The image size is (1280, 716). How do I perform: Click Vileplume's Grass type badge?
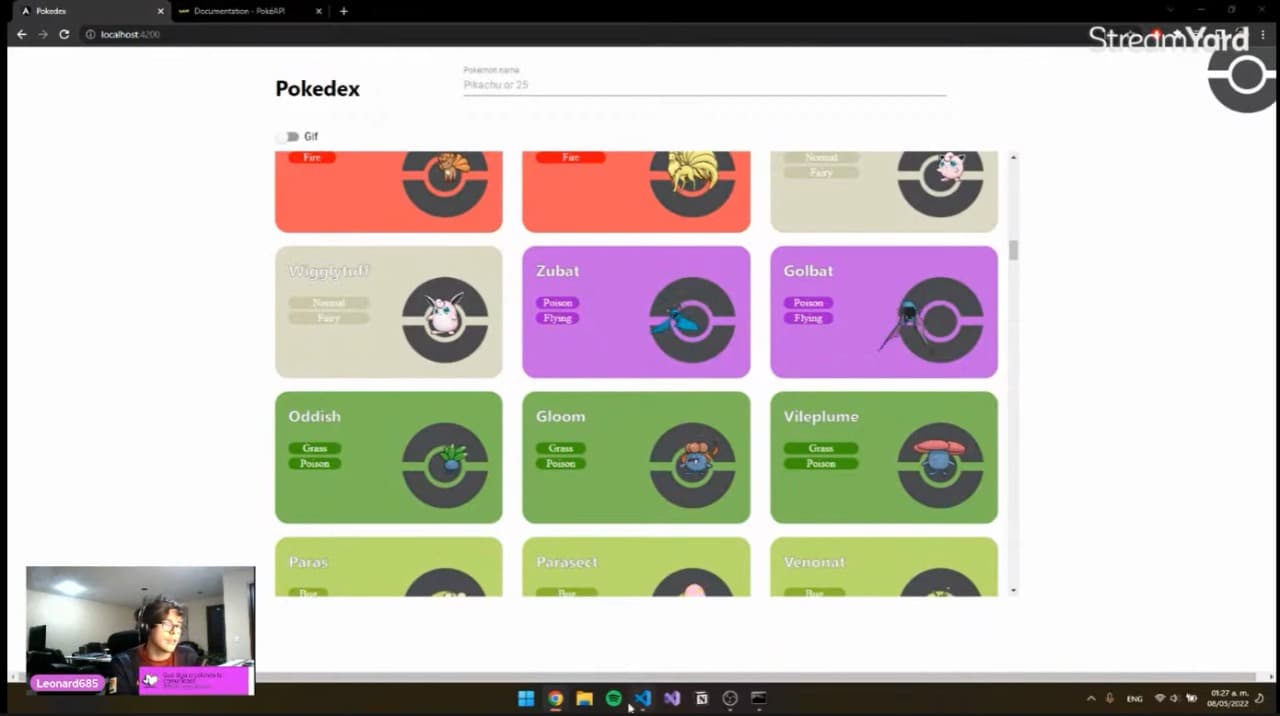821,448
